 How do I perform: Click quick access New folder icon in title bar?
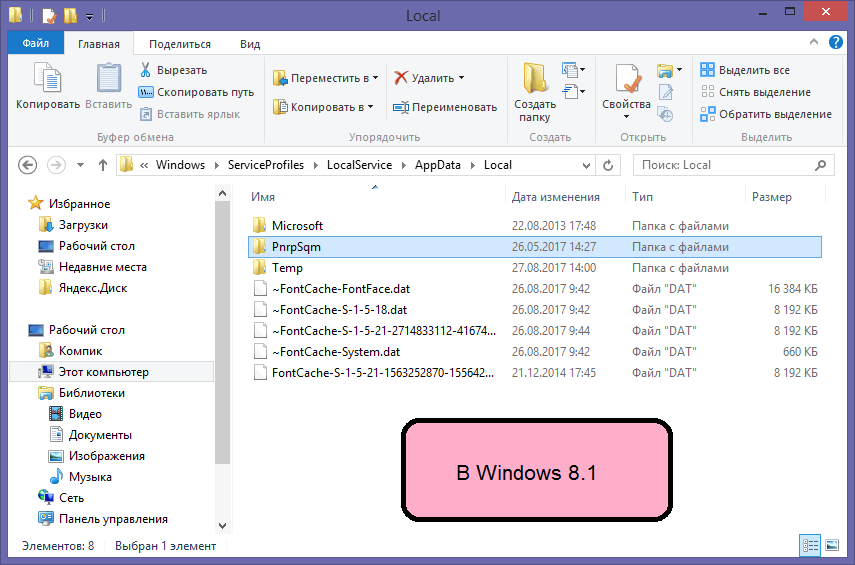pos(70,15)
